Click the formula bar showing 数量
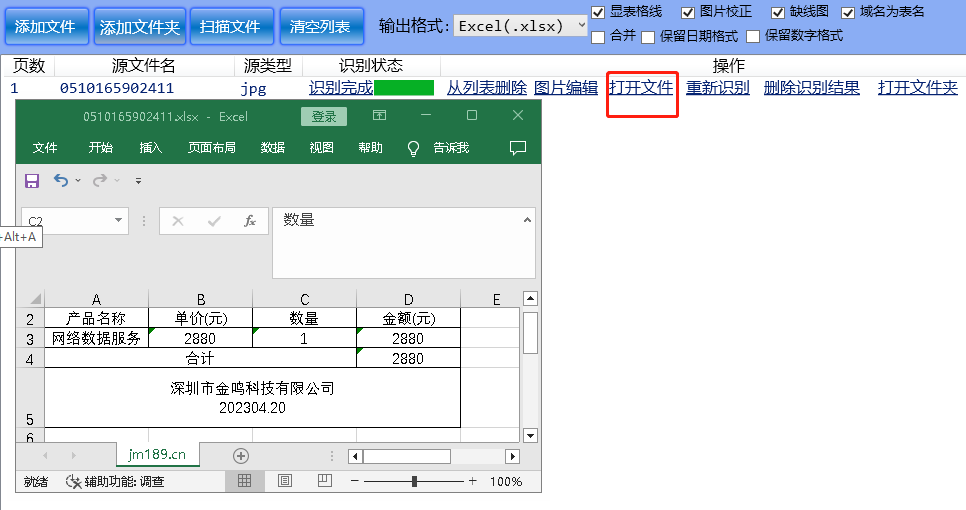The height and width of the screenshot is (510, 966). pos(404,243)
